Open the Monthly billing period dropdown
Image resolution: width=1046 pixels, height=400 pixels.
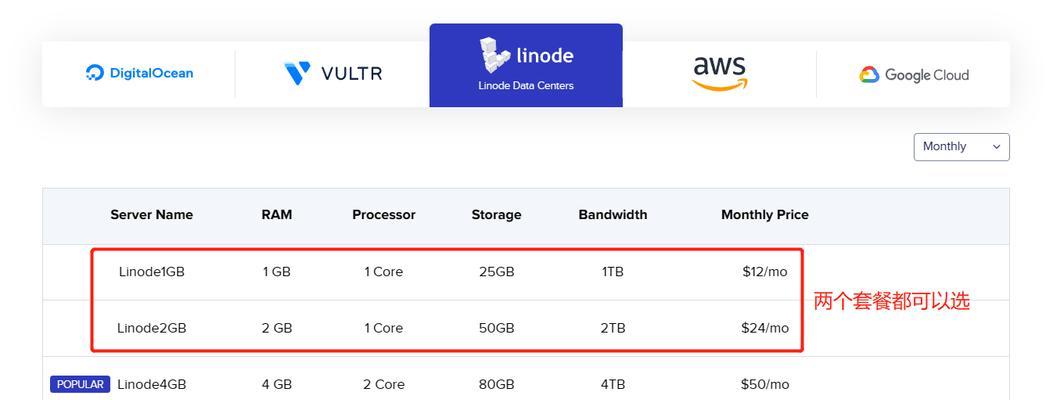tap(961, 147)
